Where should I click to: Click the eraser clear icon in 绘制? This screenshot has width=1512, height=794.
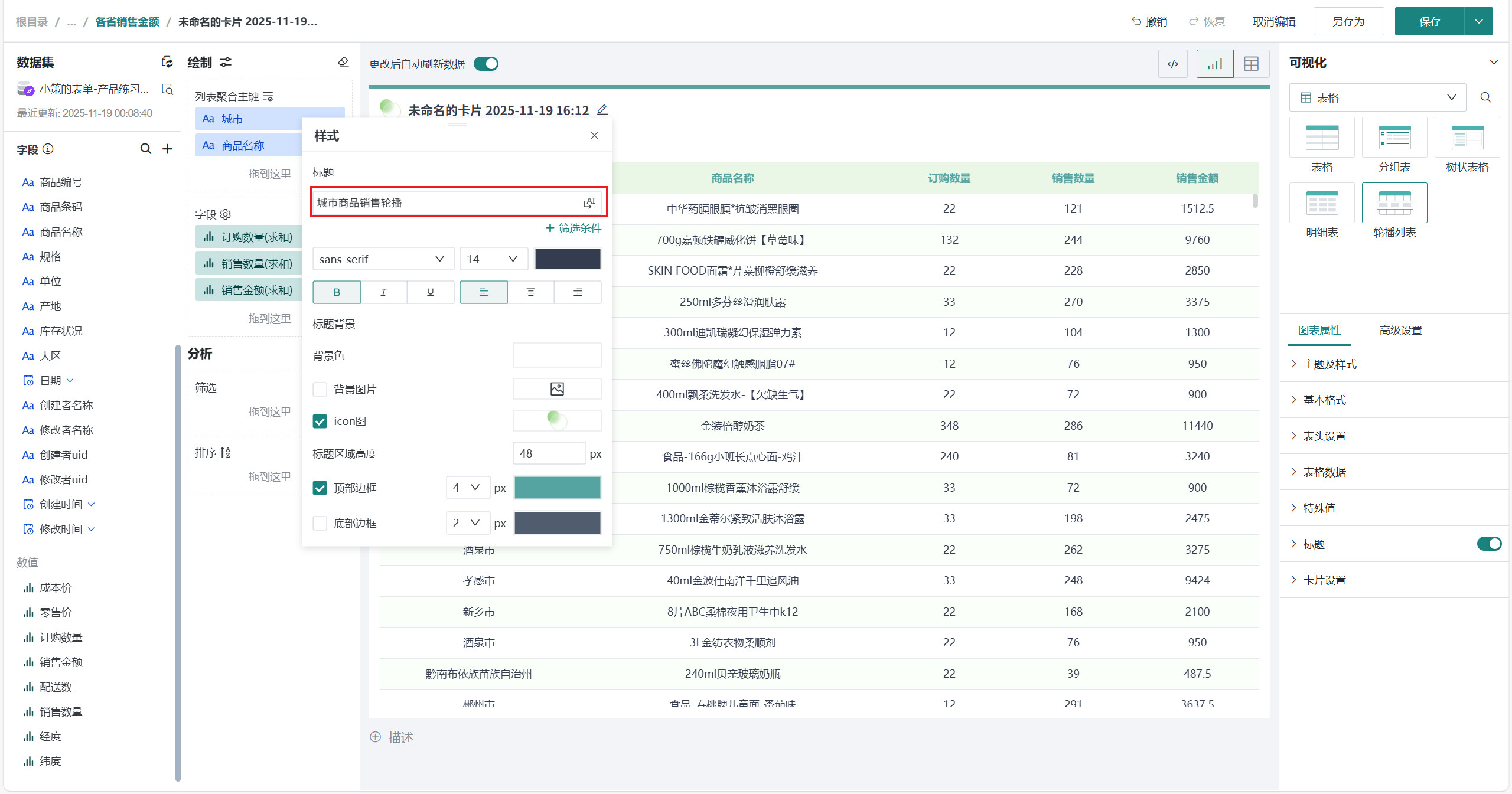(x=343, y=62)
